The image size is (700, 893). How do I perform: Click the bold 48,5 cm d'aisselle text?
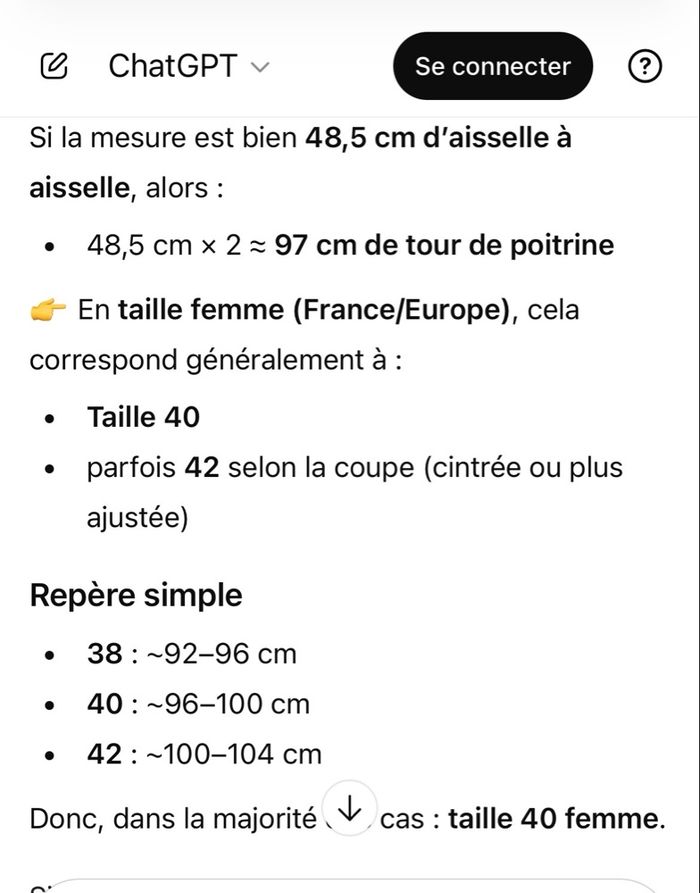tap(437, 138)
